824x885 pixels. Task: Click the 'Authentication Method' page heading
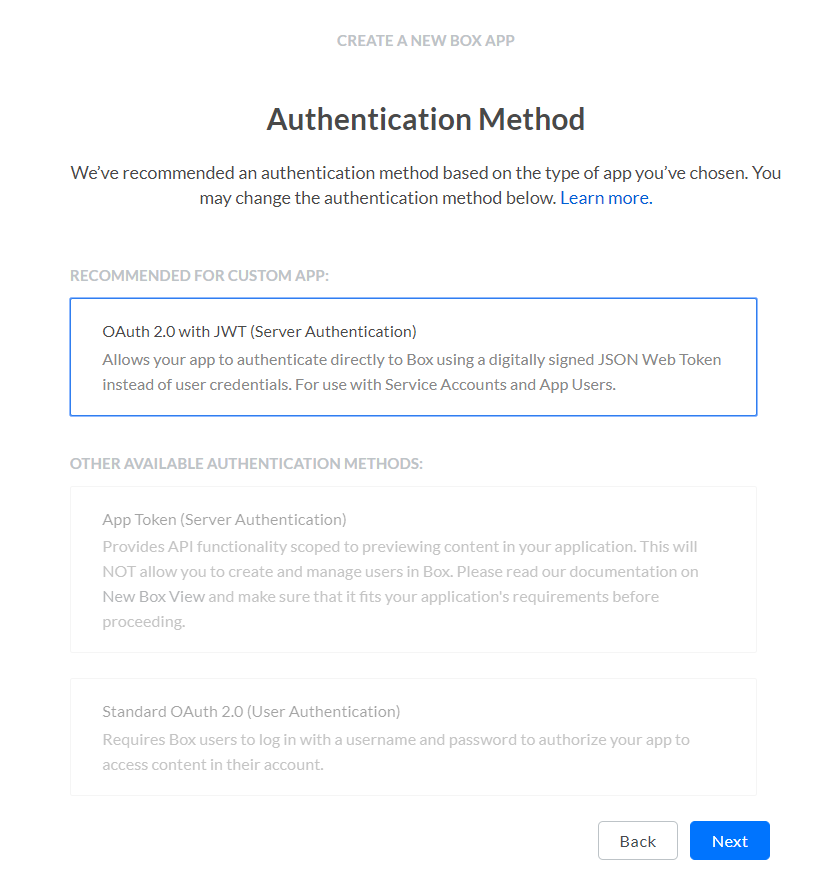pyautogui.click(x=425, y=120)
